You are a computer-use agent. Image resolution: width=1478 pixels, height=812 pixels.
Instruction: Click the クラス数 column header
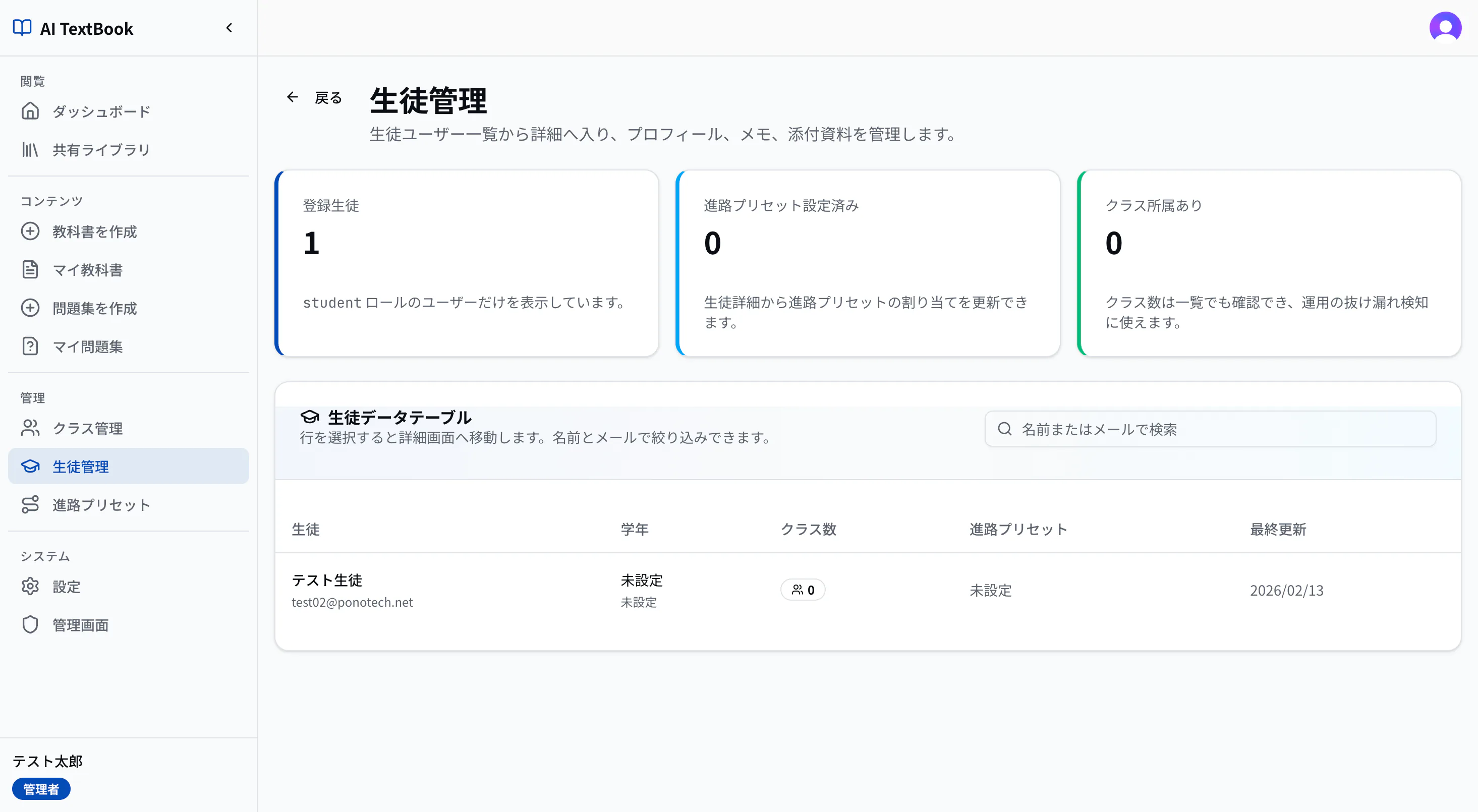coord(809,529)
